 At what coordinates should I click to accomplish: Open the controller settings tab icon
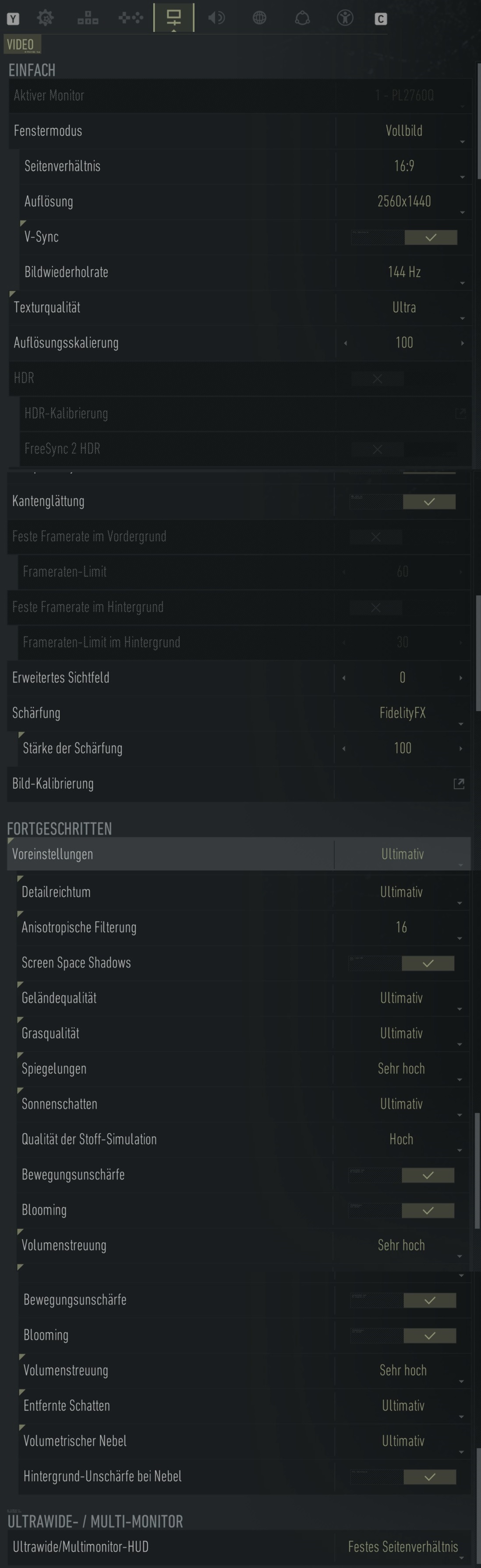pos(130,18)
